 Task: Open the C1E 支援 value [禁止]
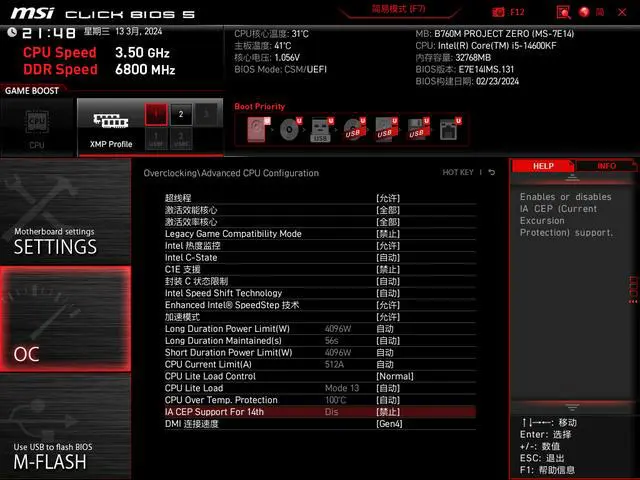pos(388,269)
